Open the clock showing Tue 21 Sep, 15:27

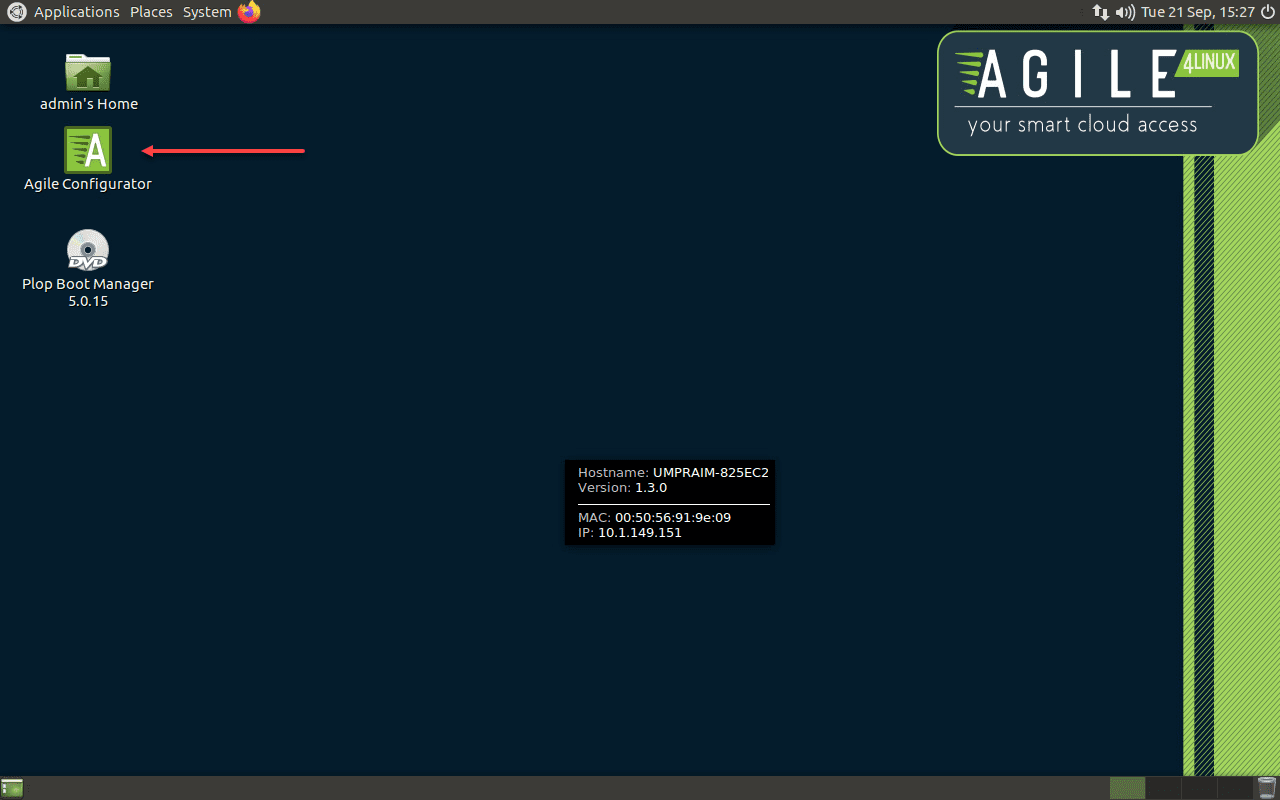tap(1196, 12)
